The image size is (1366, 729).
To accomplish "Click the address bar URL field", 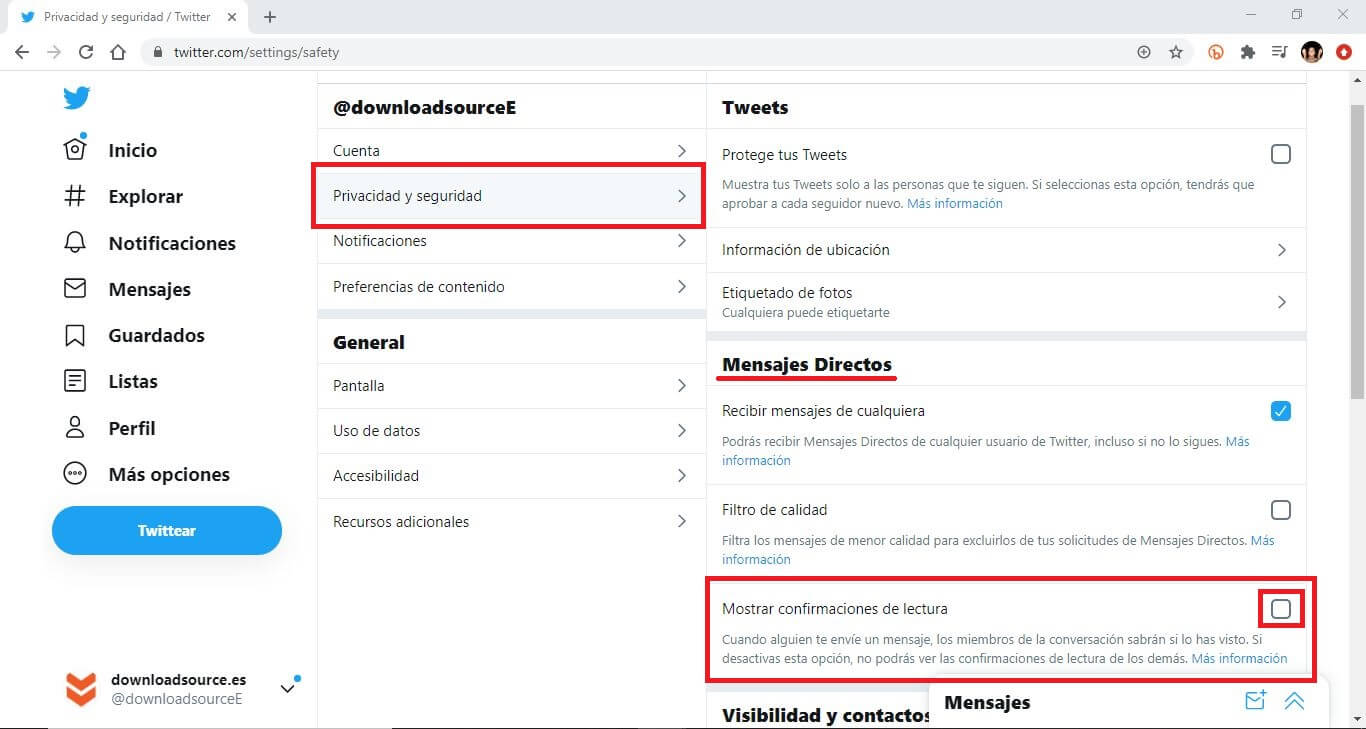I will (640, 52).
